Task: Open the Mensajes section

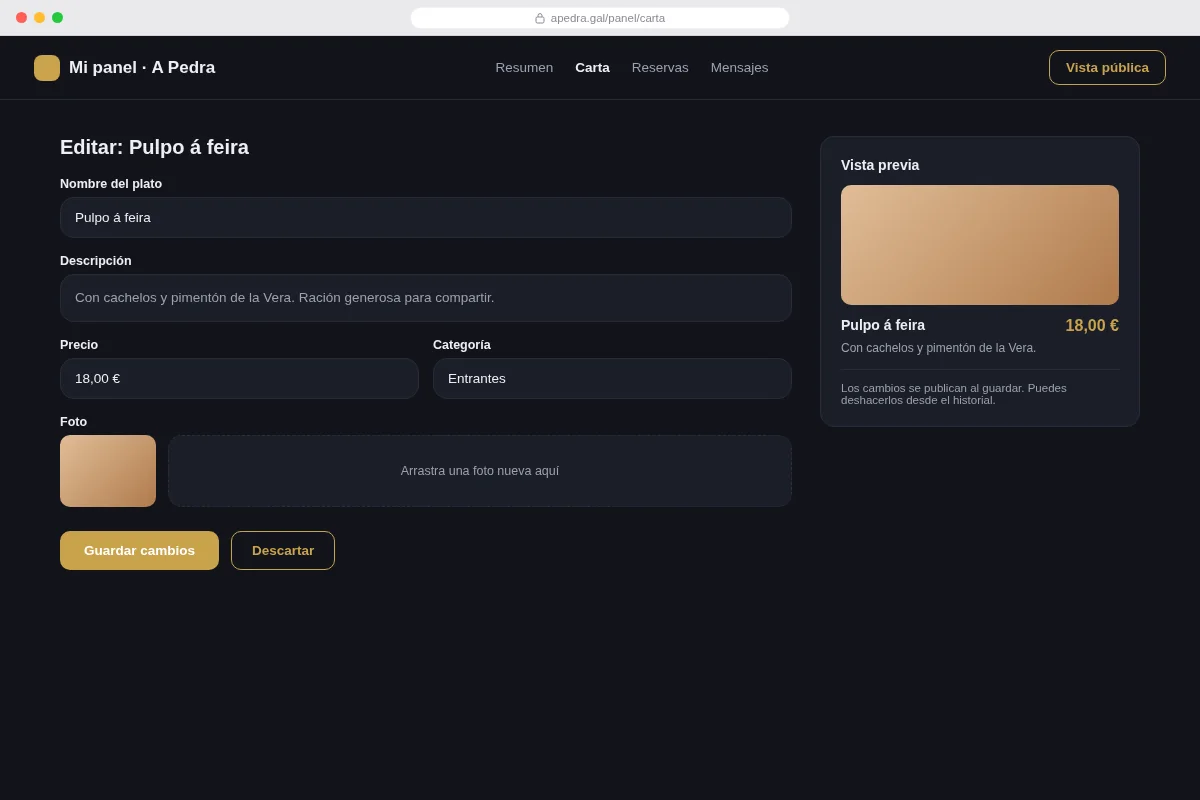Action: tap(739, 68)
